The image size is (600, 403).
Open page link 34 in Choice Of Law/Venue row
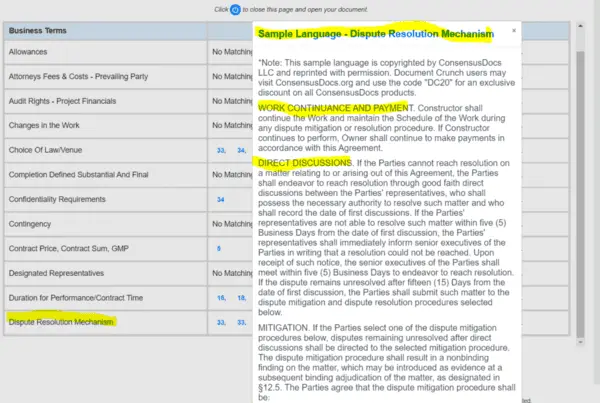(x=241, y=150)
